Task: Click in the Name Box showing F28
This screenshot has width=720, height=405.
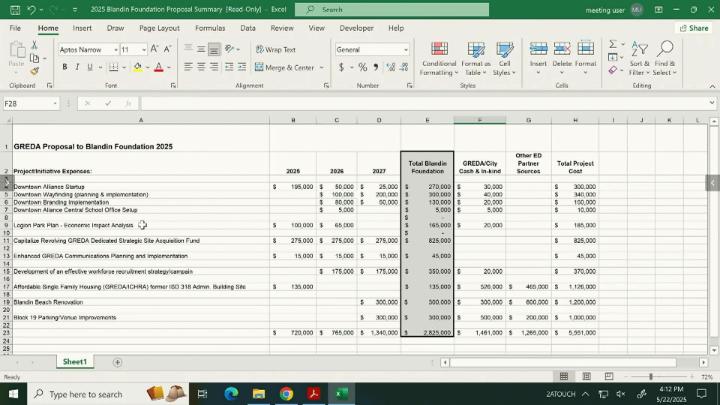Action: 28,104
